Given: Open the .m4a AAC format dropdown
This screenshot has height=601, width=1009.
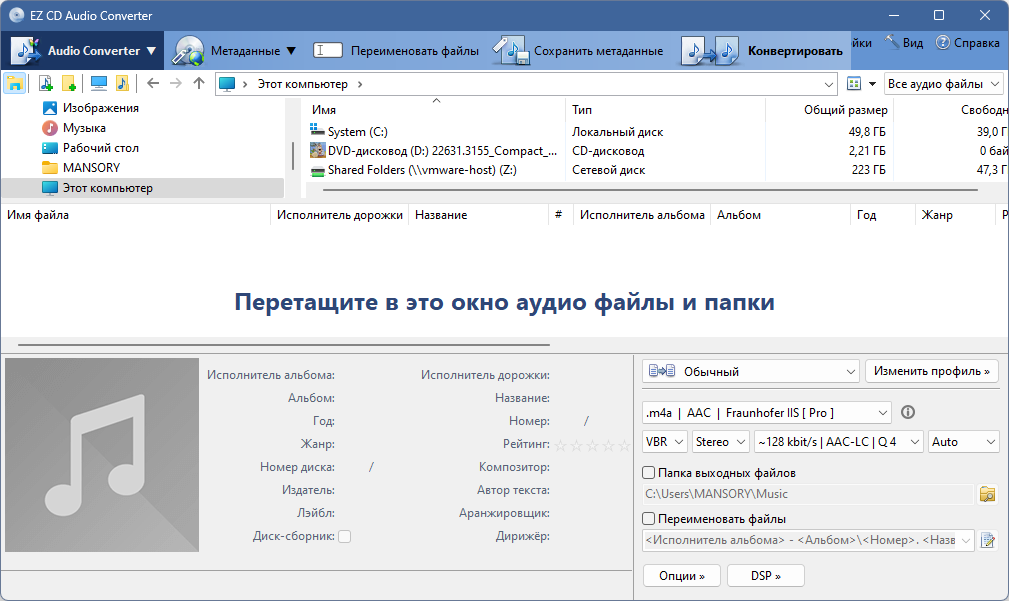Looking at the screenshot, I should point(766,412).
